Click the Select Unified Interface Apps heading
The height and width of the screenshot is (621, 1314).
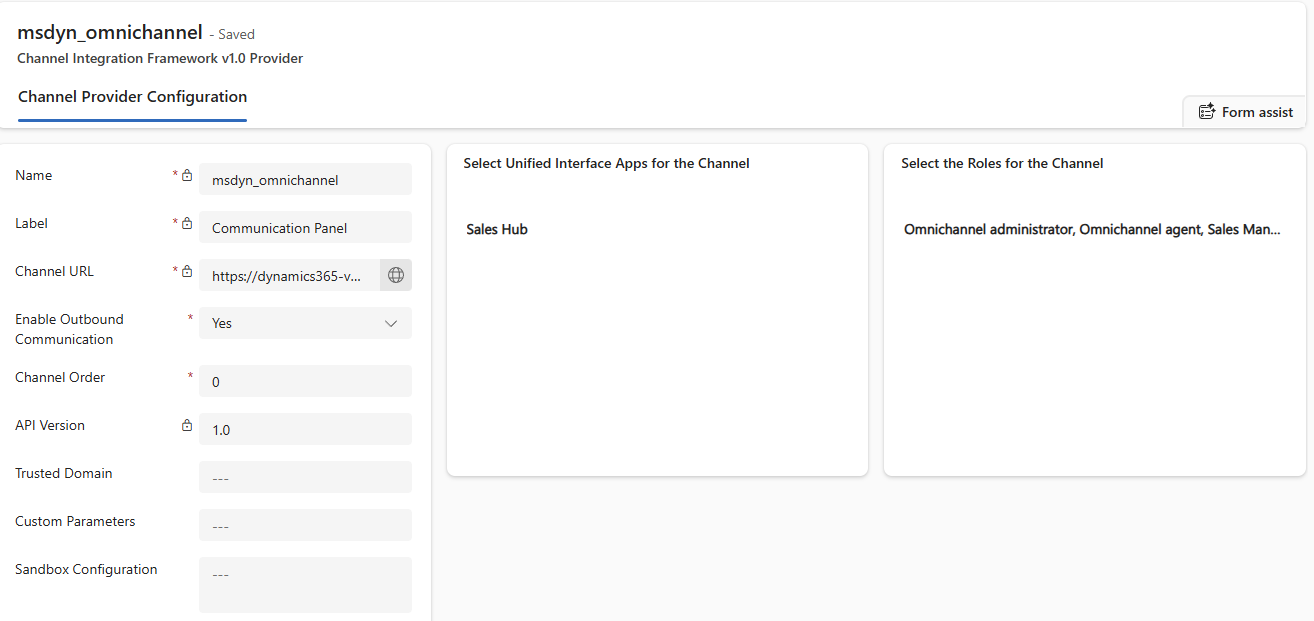[x=606, y=163]
